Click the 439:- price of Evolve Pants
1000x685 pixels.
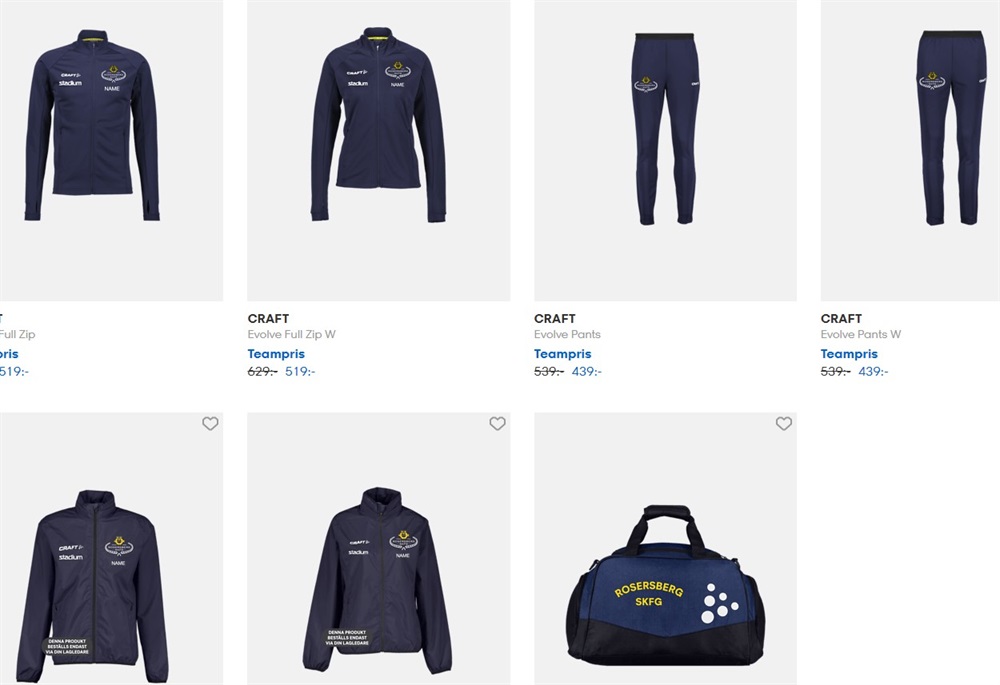[587, 371]
